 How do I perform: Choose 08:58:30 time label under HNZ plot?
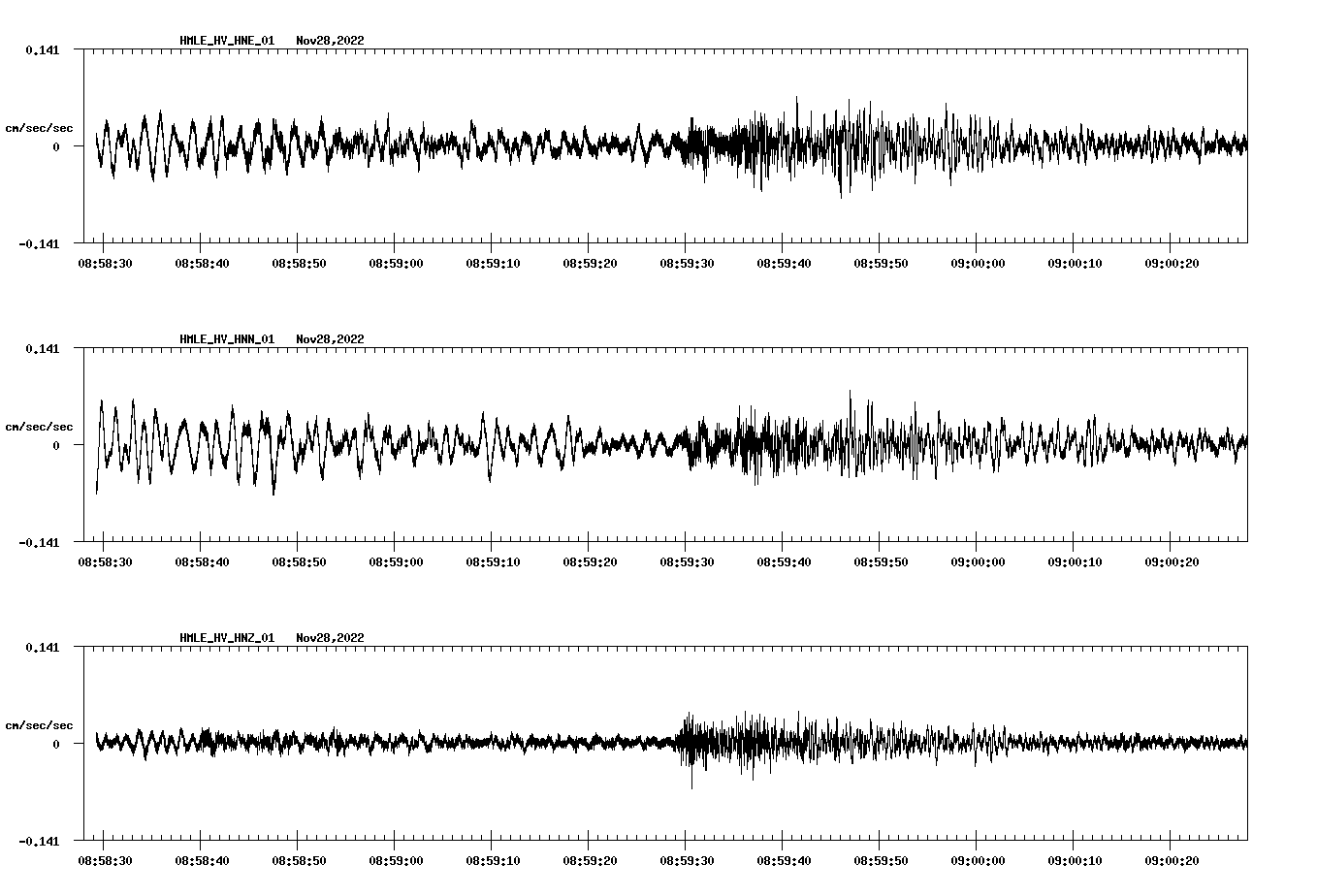tap(105, 860)
